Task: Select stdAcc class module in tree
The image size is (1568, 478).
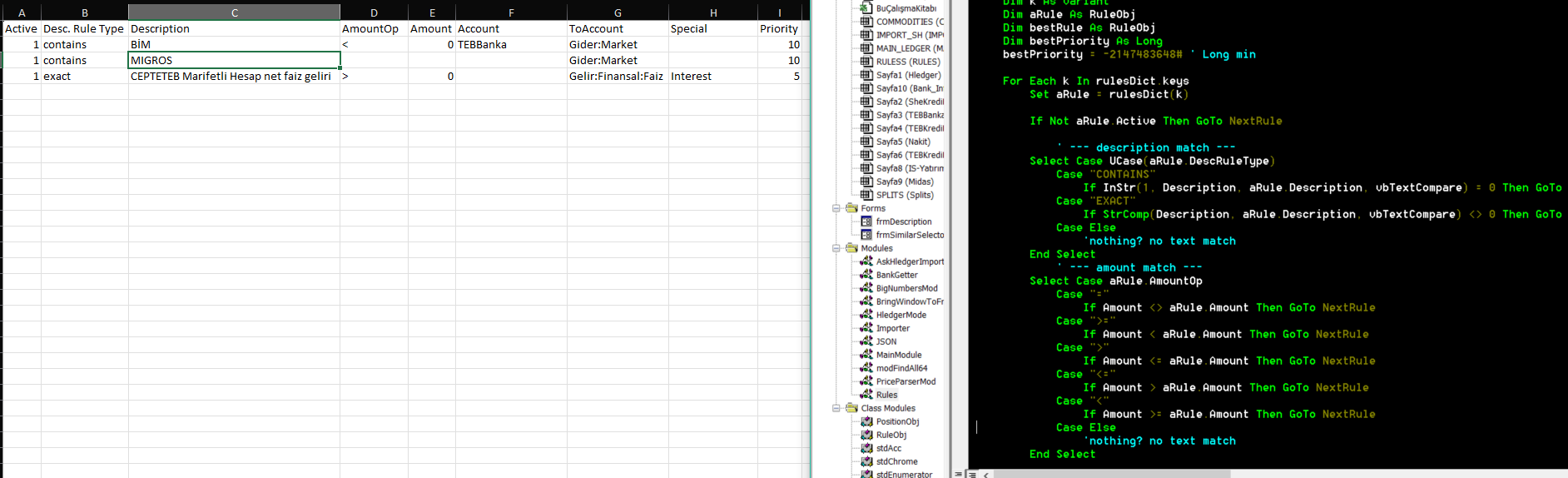Action: pyautogui.click(x=888, y=448)
